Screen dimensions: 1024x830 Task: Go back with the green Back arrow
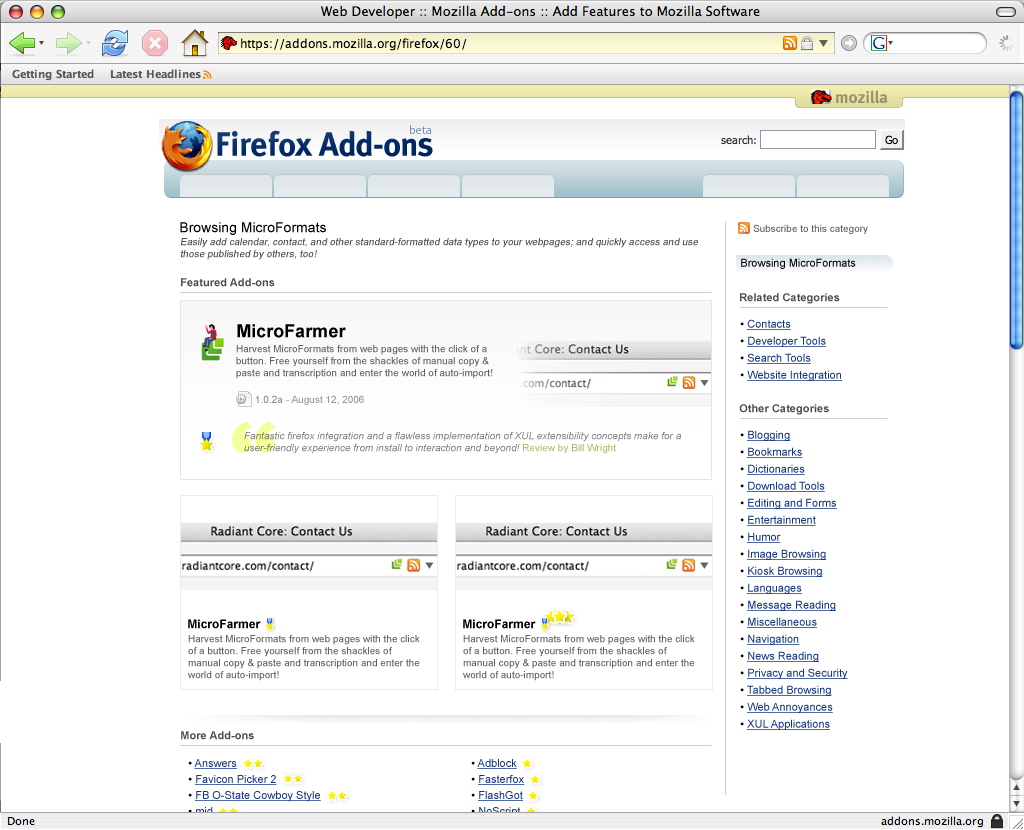(22, 43)
